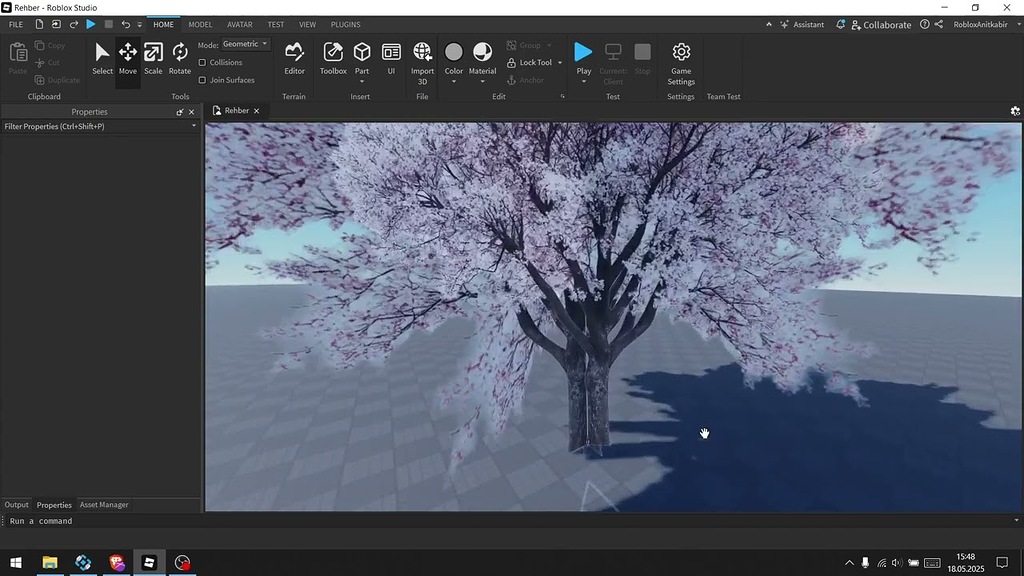Screen dimensions: 1024x576
Task: Open the UI editor
Action: click(x=391, y=58)
